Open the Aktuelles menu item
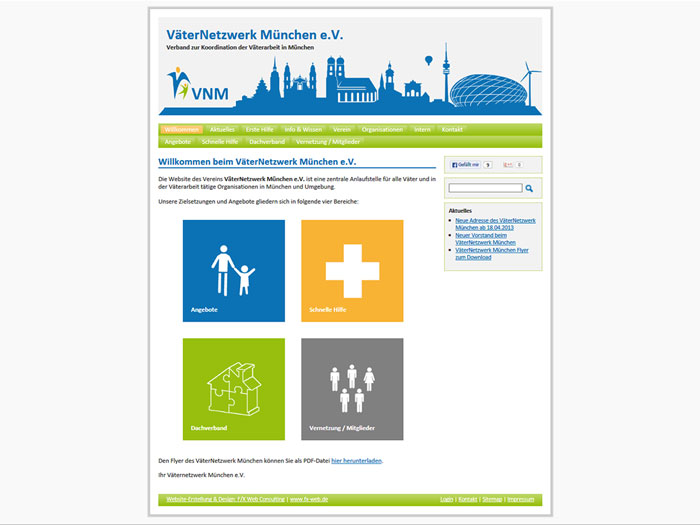The height and width of the screenshot is (525, 700). click(222, 129)
